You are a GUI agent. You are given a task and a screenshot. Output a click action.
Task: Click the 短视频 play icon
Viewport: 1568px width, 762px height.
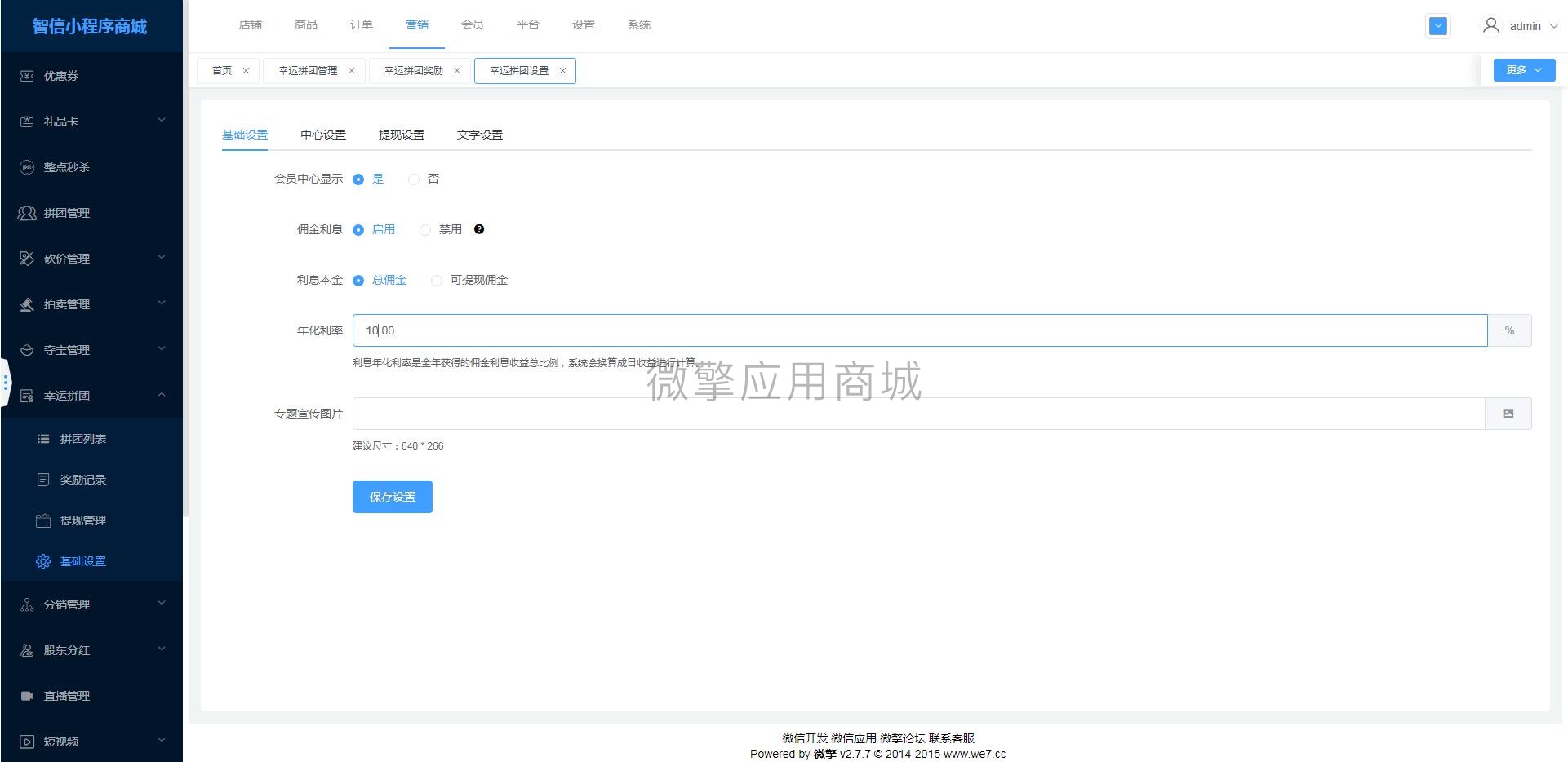pos(27,742)
